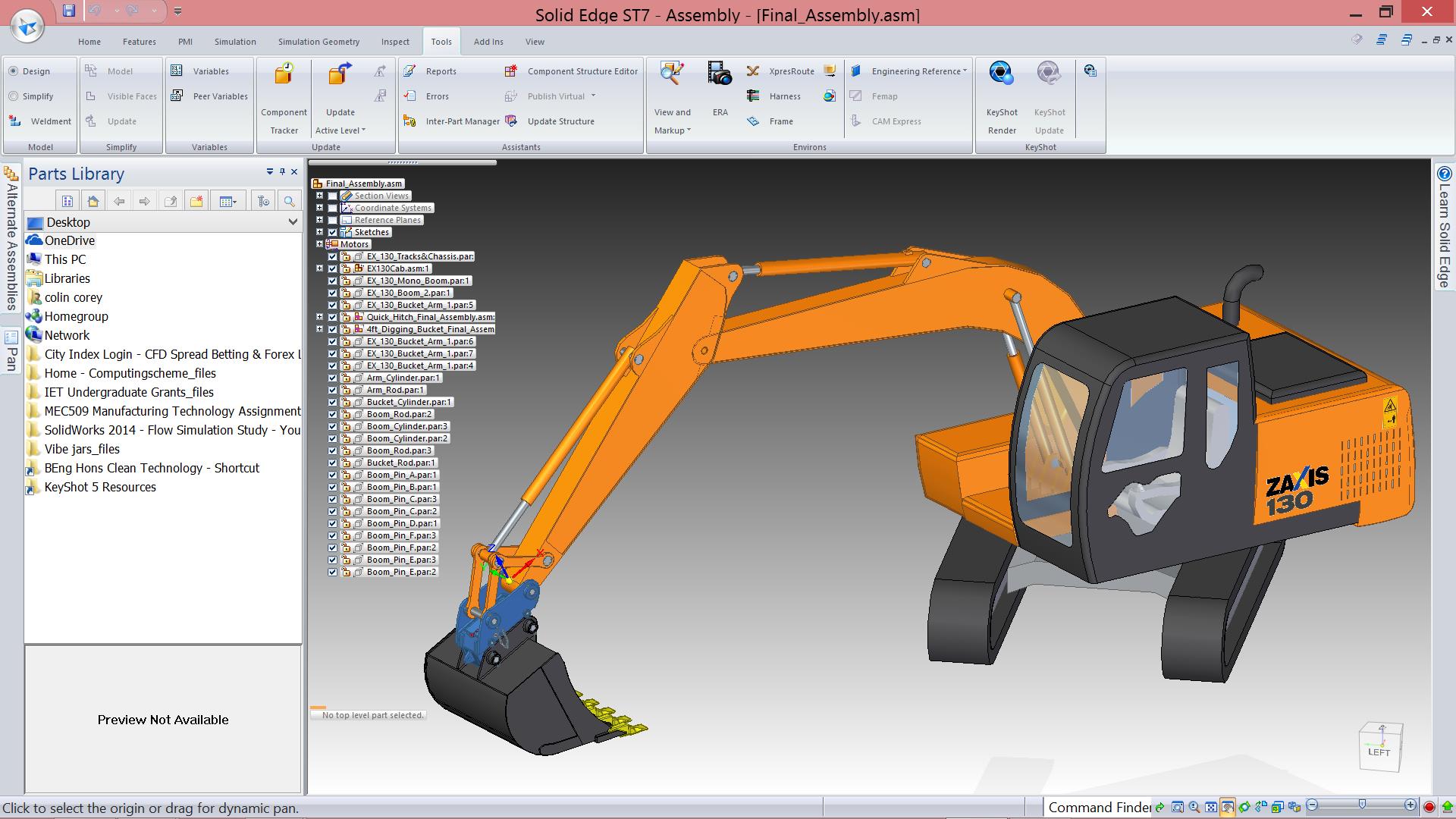This screenshot has height=819, width=1456.
Task: Click the Pan hand icon in status bar
Action: point(1228,807)
